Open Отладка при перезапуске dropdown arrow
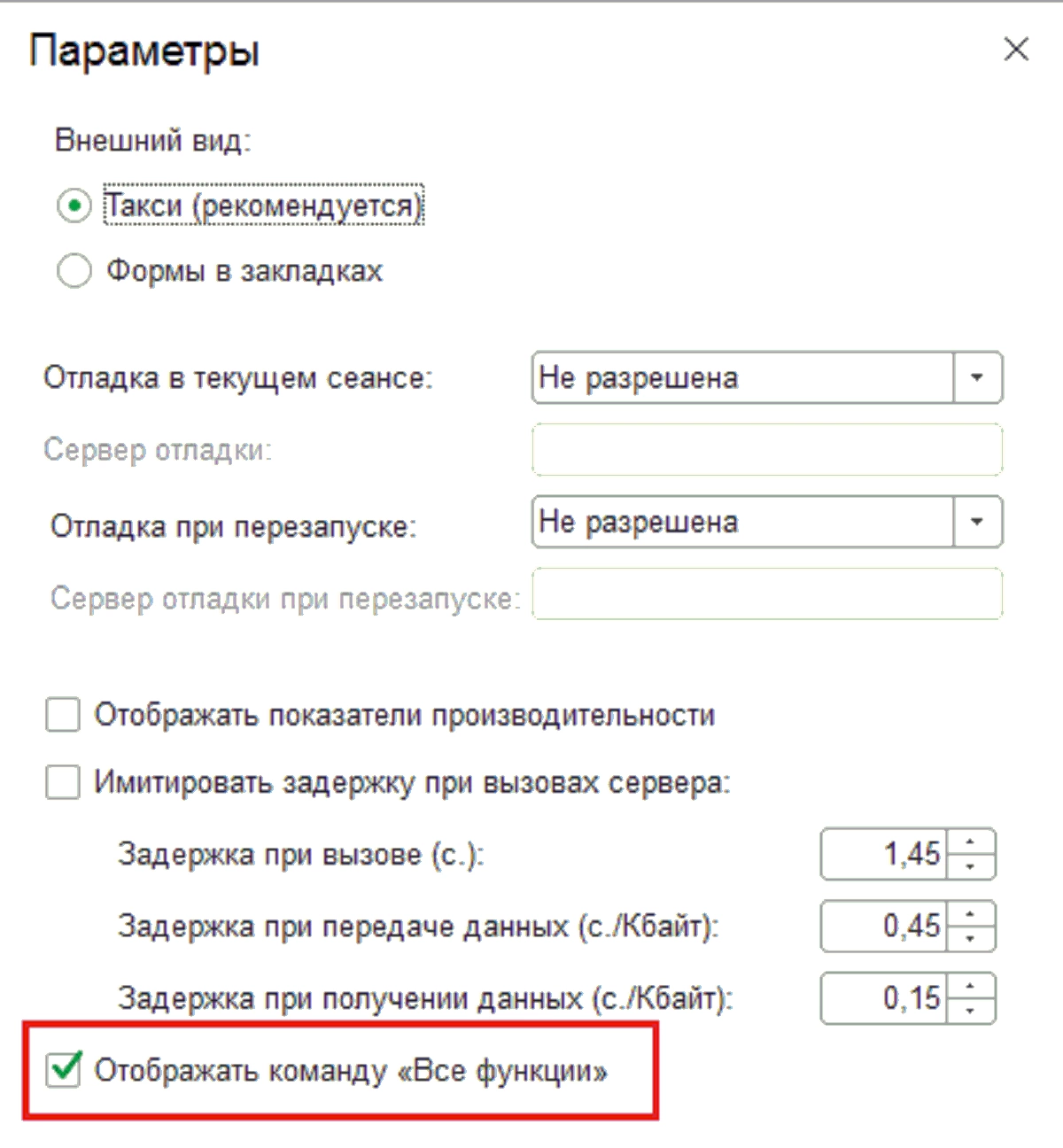Screen dimensions: 1063x1148 click(977, 522)
